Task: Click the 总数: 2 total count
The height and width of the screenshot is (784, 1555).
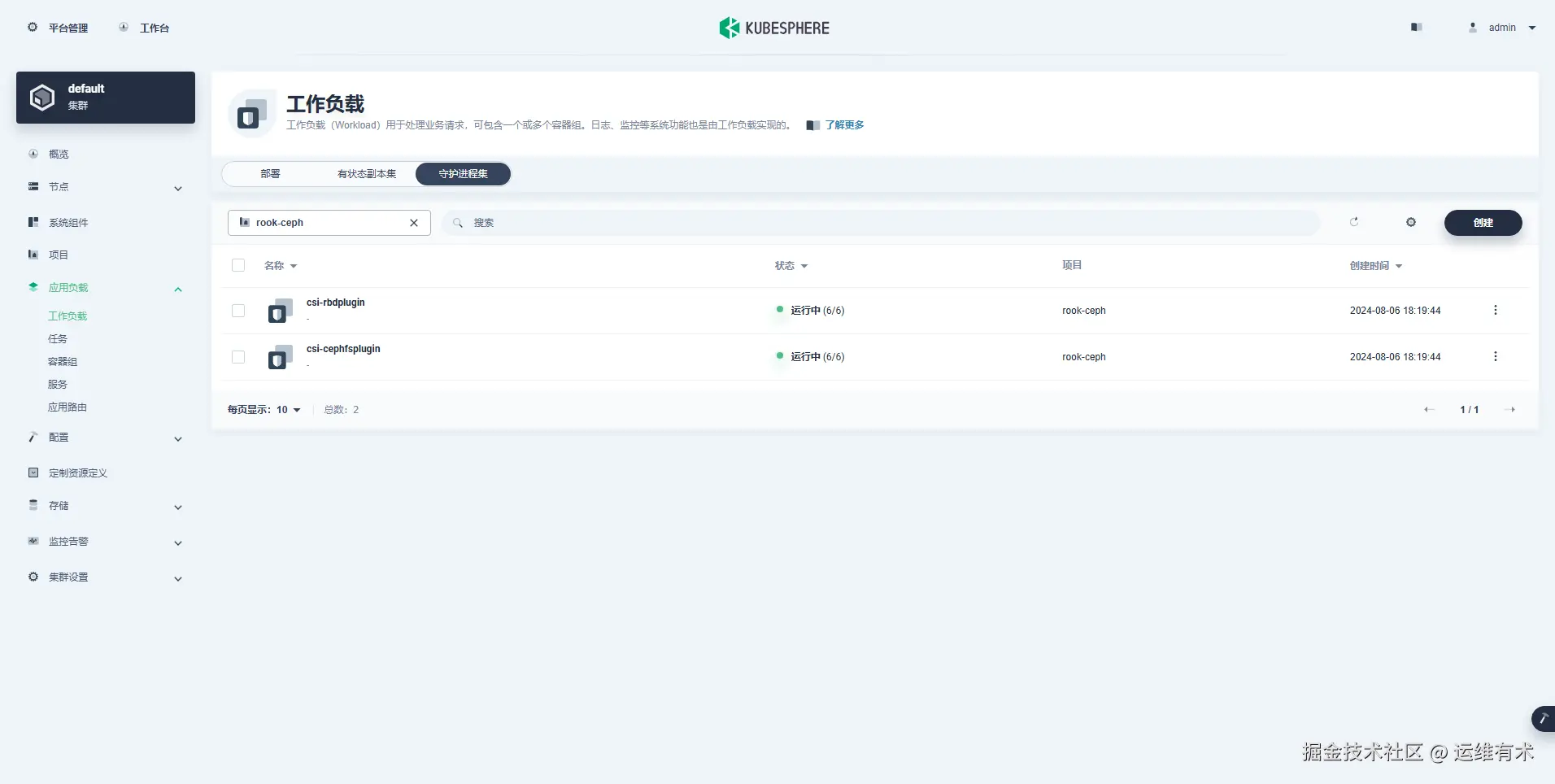Action: click(x=342, y=410)
